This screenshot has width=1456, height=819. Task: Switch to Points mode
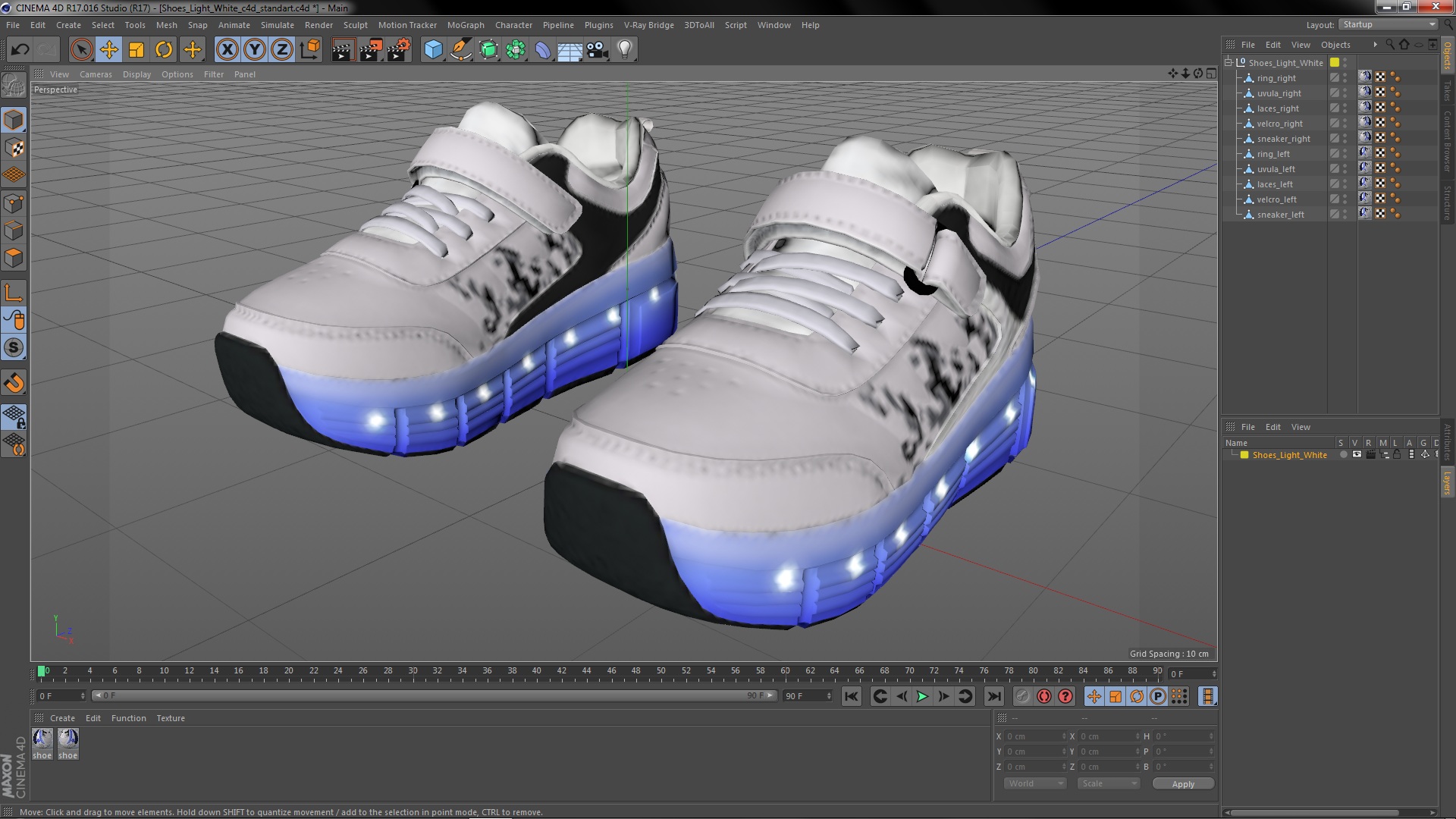coord(14,203)
